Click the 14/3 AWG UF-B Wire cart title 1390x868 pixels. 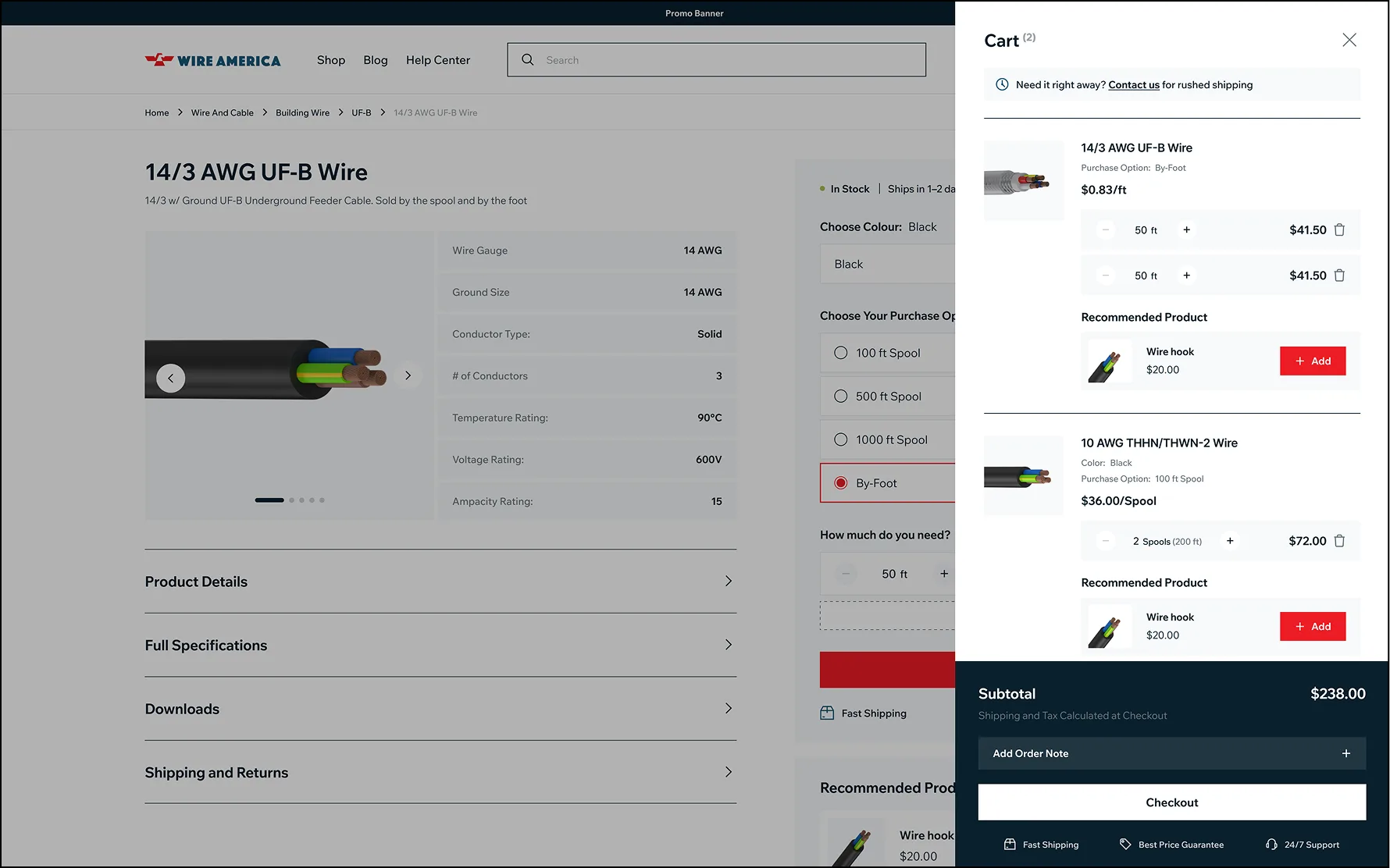pyautogui.click(x=1136, y=148)
